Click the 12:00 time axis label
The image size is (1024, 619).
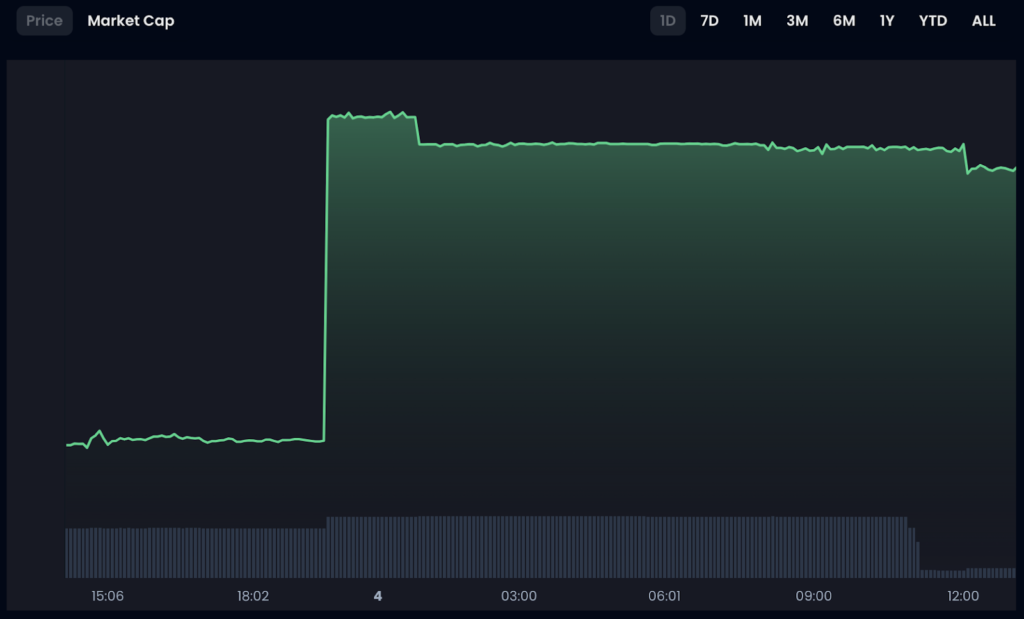pyautogui.click(x=963, y=596)
